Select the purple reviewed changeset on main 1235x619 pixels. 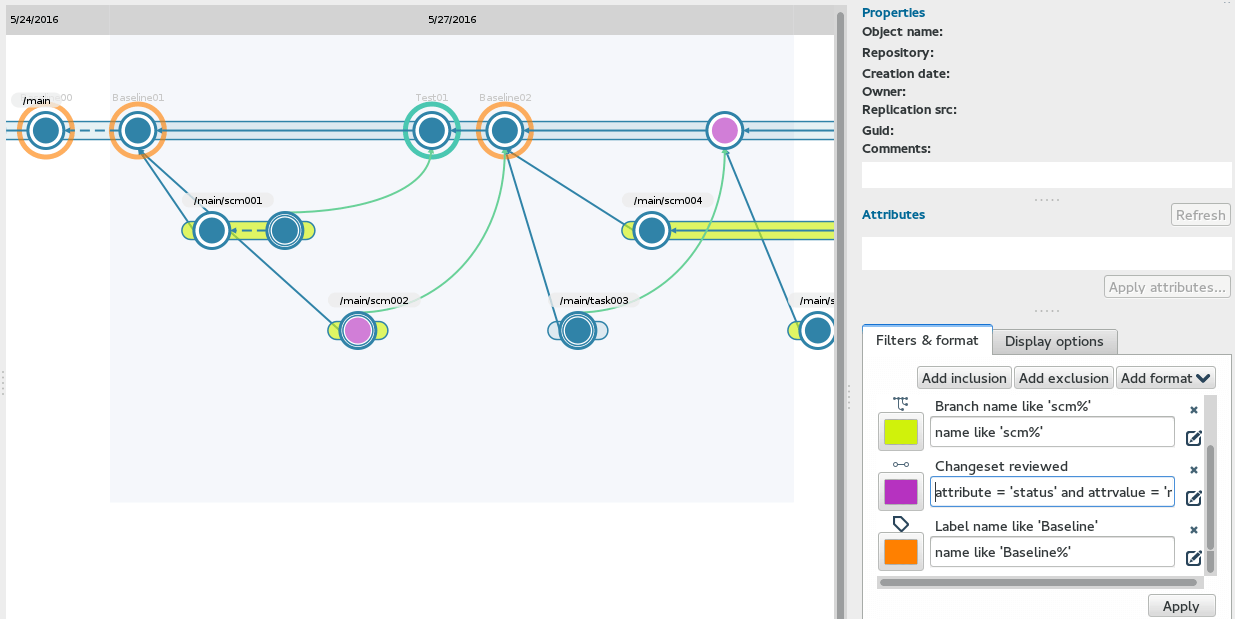(x=724, y=130)
